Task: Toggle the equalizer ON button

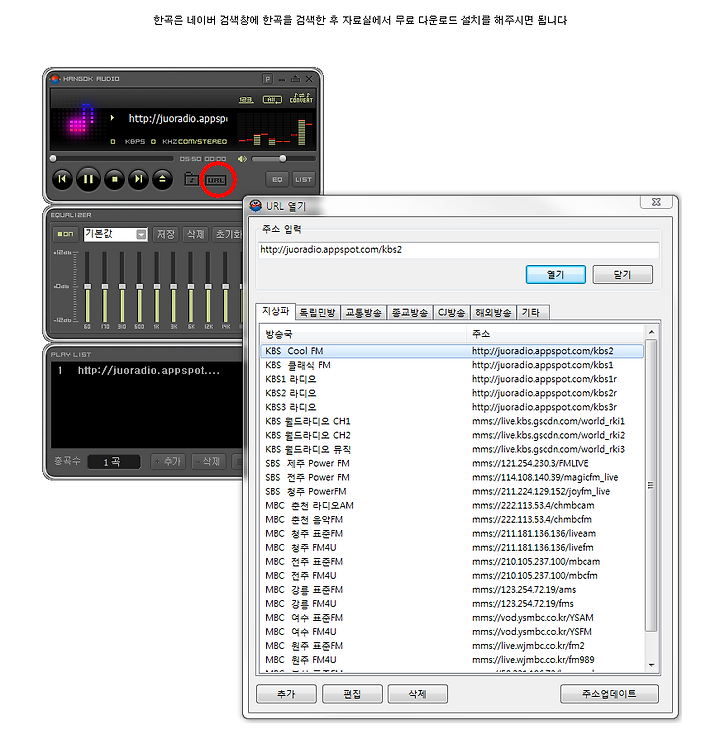Action: click(65, 234)
